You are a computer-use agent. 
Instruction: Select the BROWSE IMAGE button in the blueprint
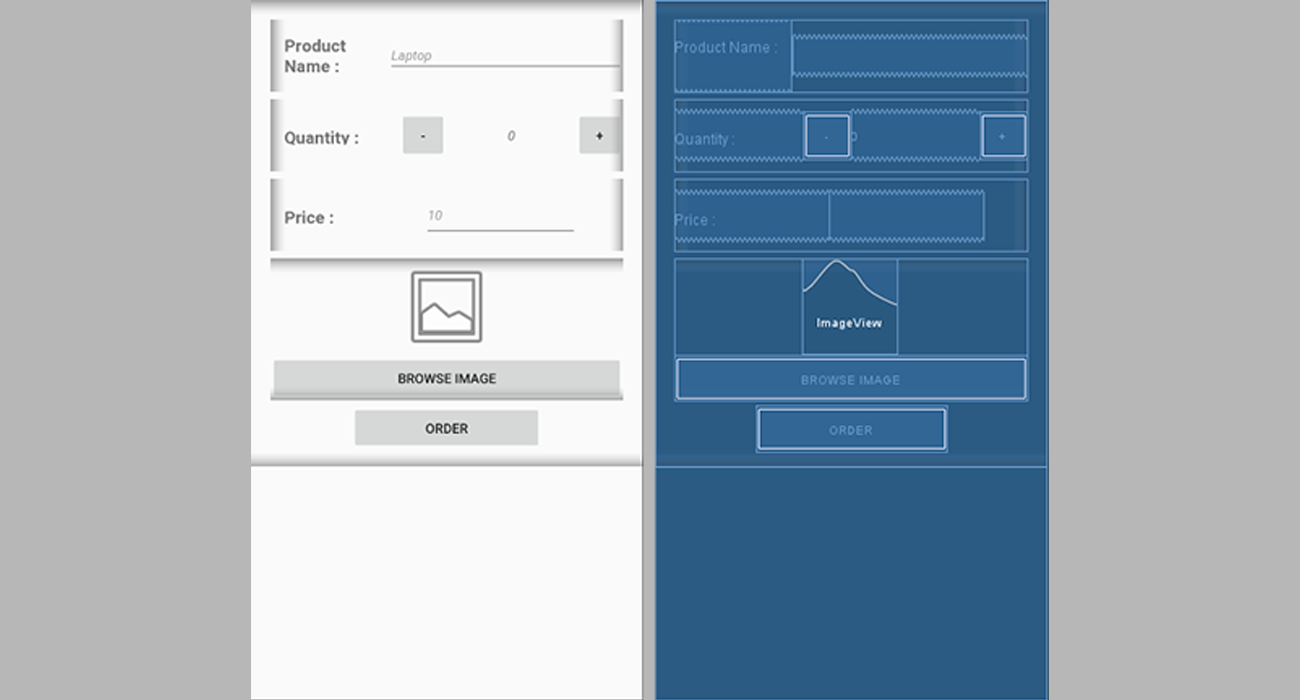click(850, 379)
